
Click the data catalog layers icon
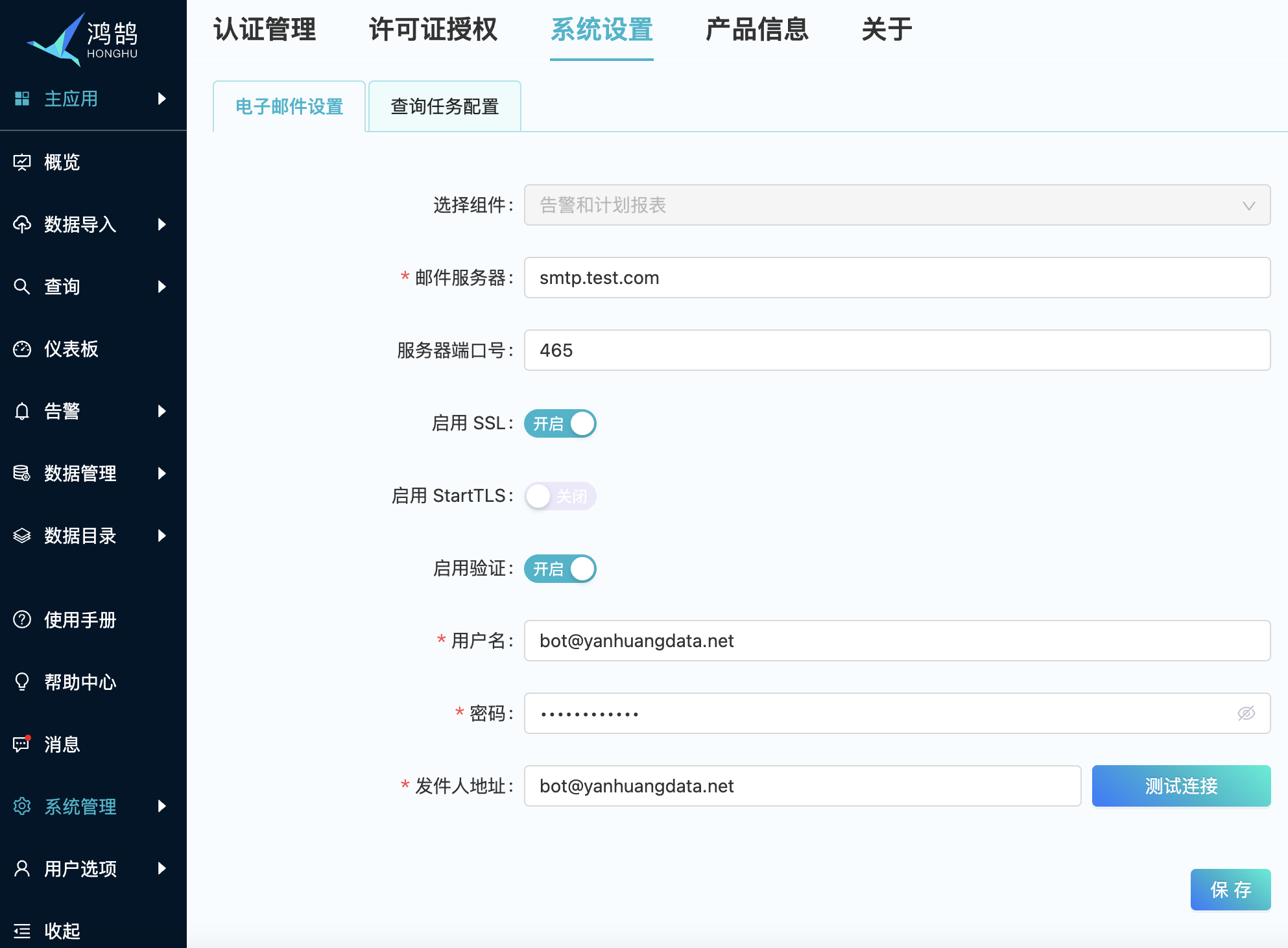click(22, 536)
